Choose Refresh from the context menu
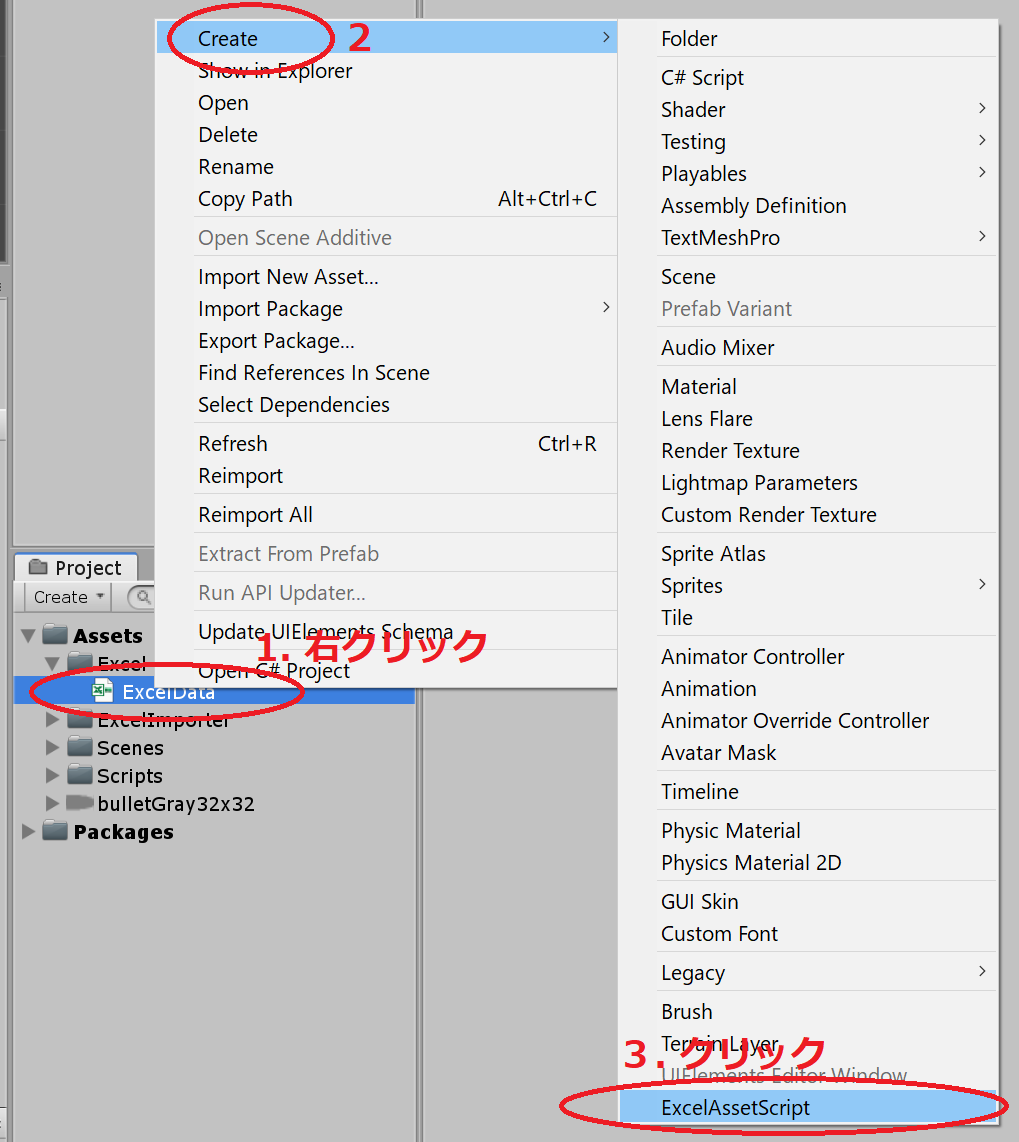This screenshot has height=1142, width=1019. click(387, 444)
